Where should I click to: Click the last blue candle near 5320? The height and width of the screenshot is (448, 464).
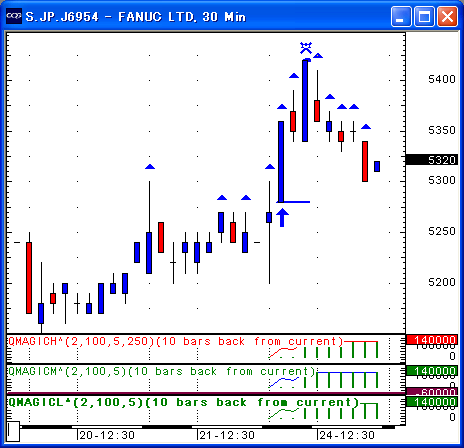click(377, 166)
